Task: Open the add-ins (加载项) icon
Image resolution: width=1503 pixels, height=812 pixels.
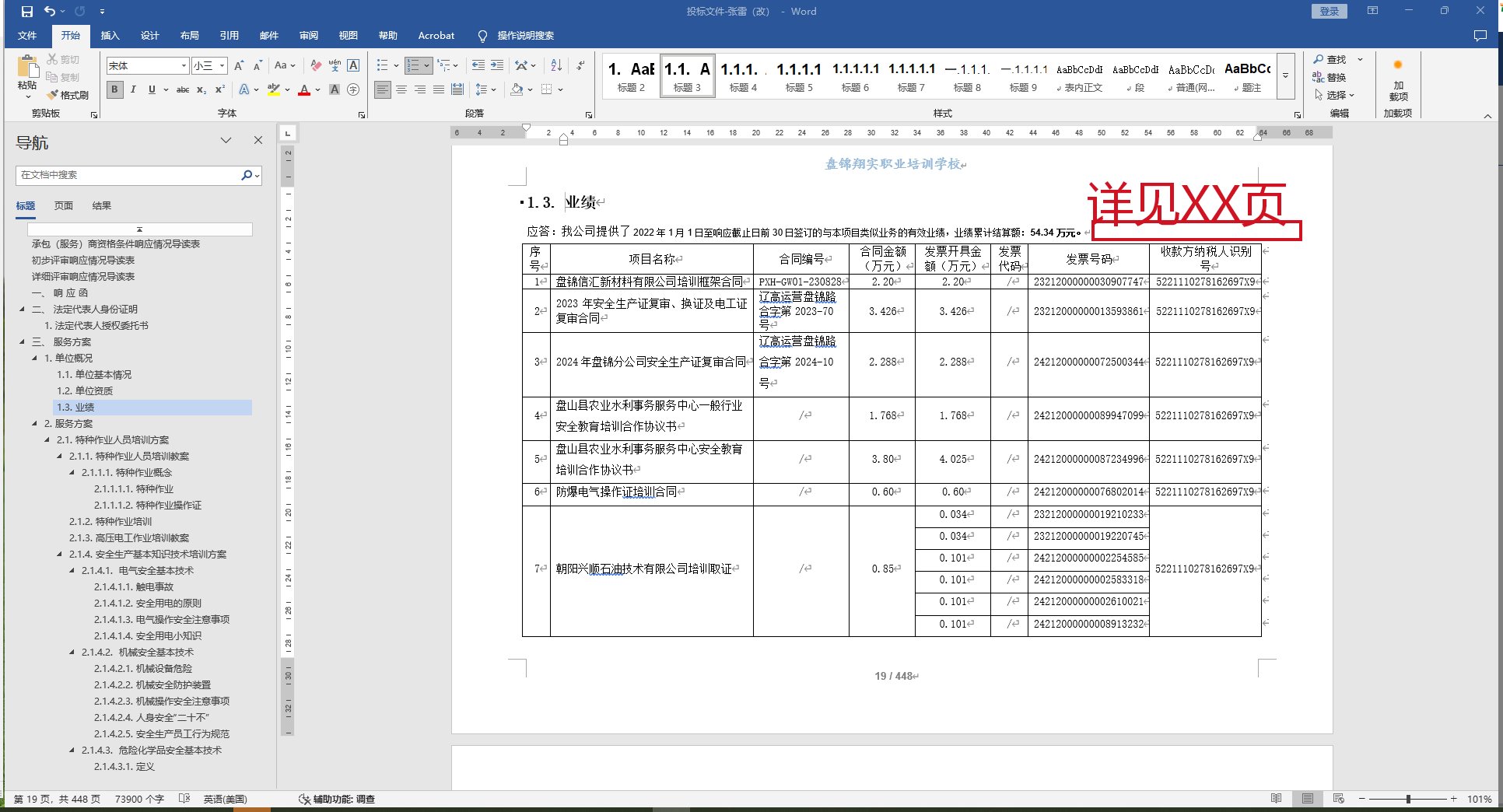Action: tap(1398, 80)
